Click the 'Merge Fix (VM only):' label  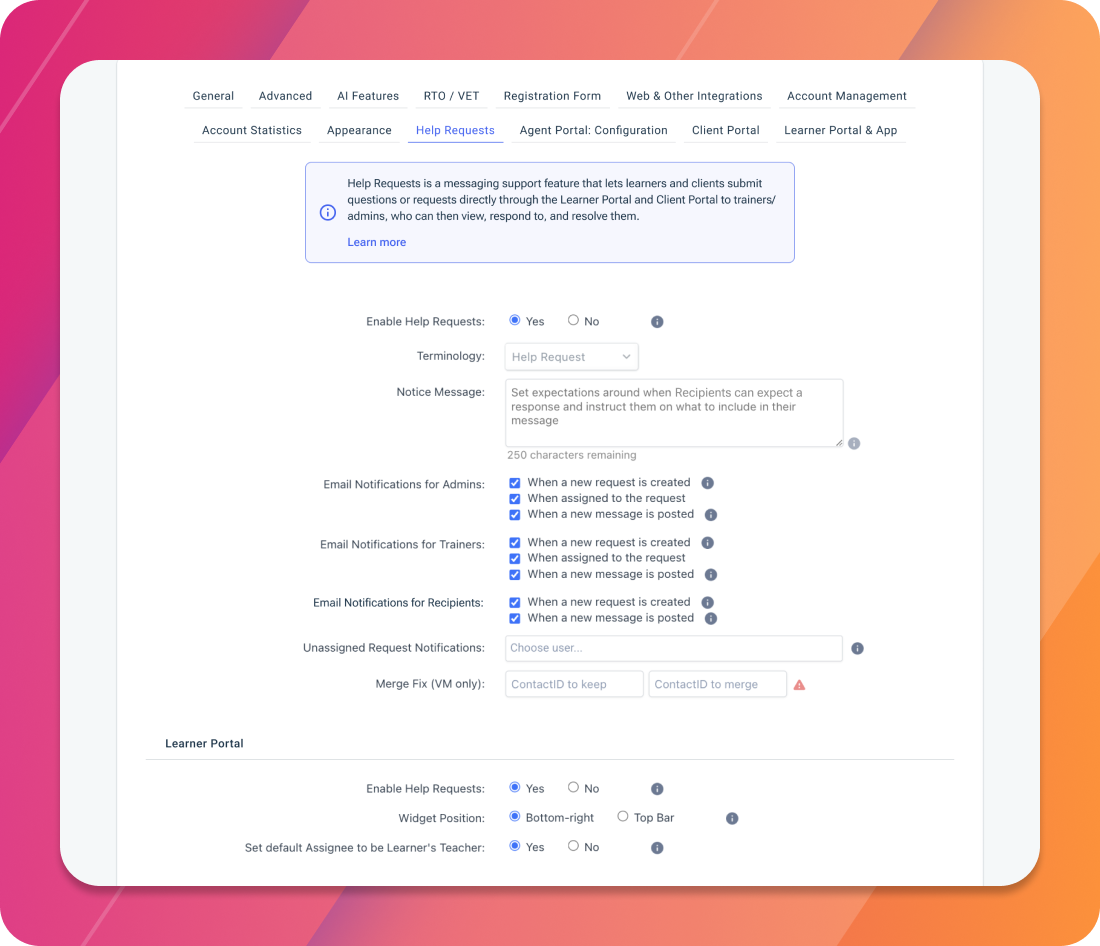[430, 684]
